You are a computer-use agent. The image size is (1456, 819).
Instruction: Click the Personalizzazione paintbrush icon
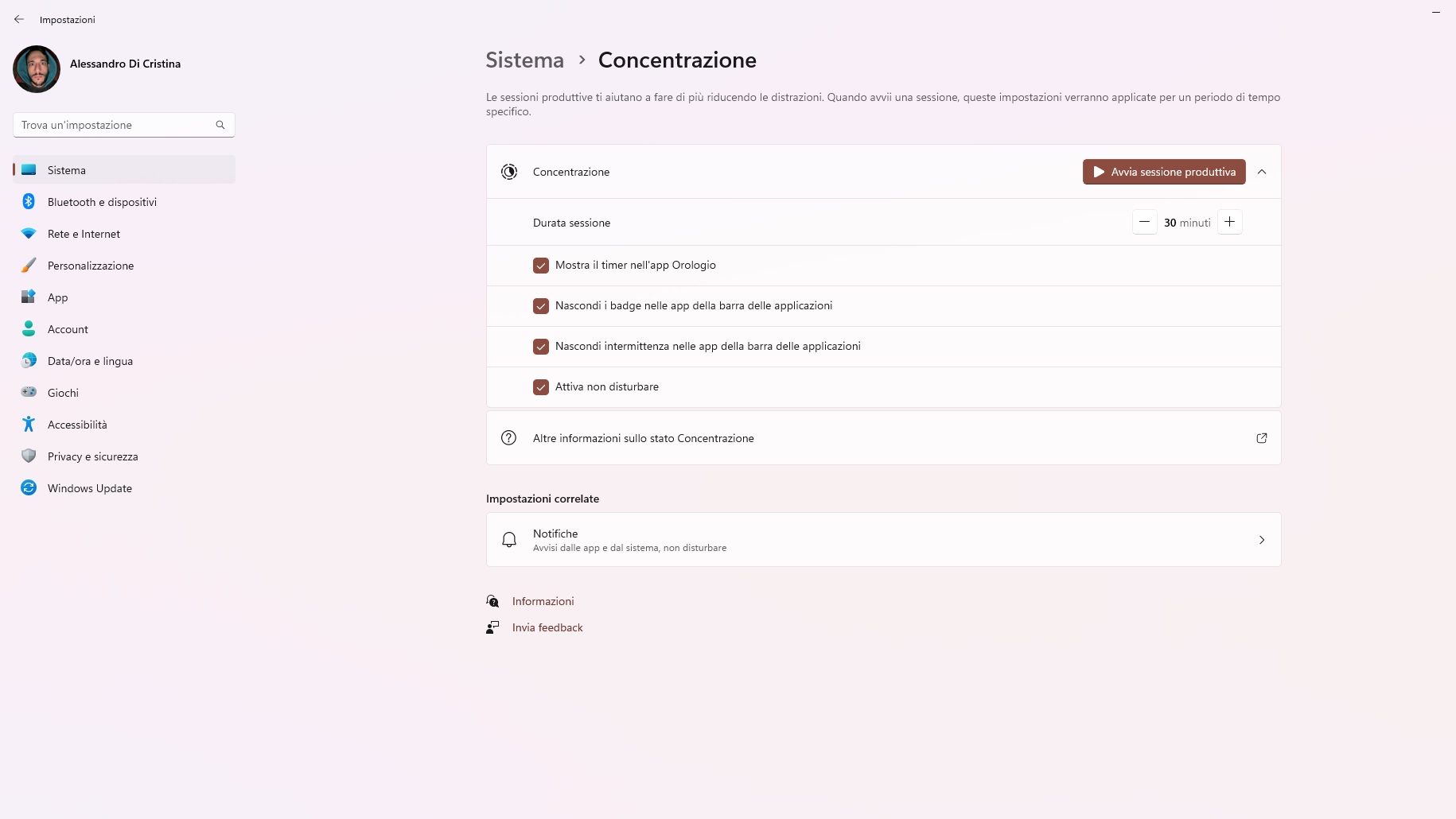tap(29, 266)
